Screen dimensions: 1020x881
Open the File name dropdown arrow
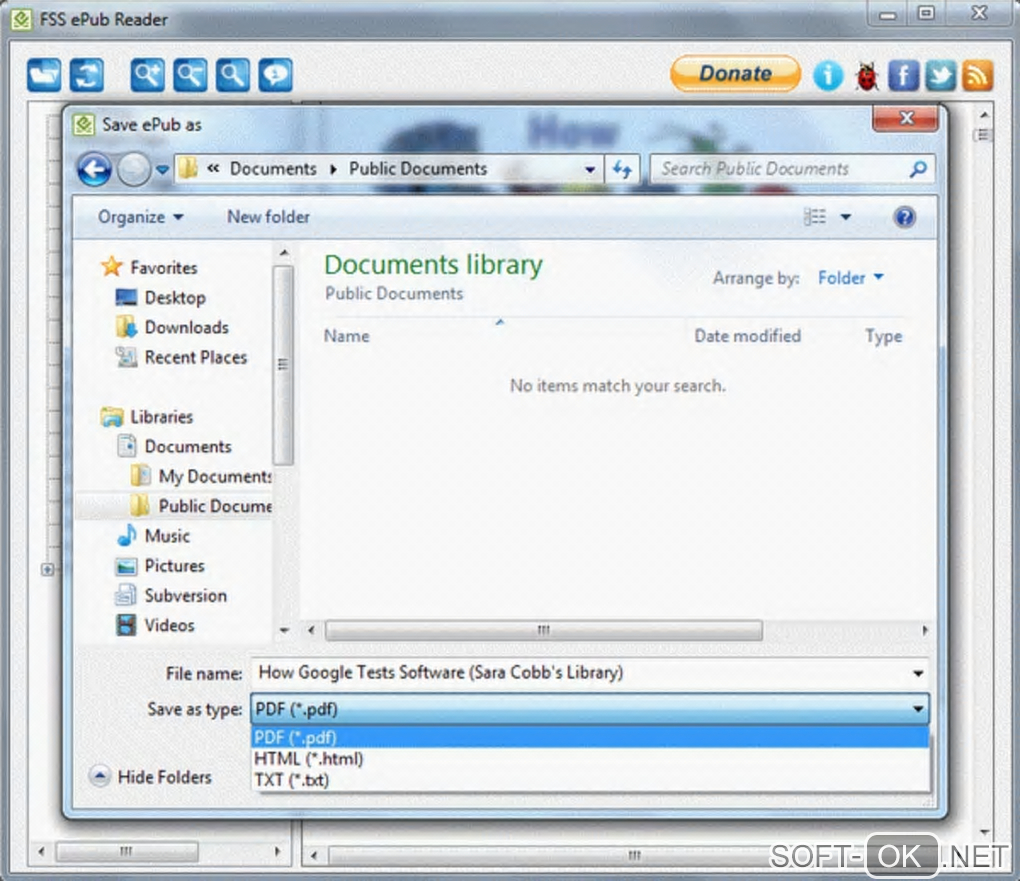point(918,673)
